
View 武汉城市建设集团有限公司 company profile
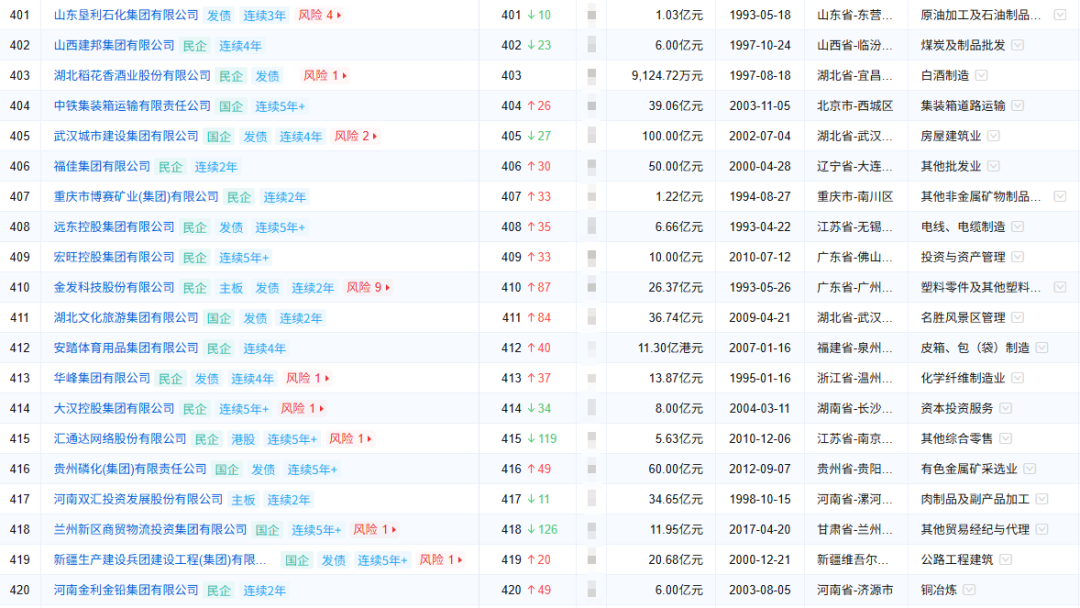[x=126, y=136]
